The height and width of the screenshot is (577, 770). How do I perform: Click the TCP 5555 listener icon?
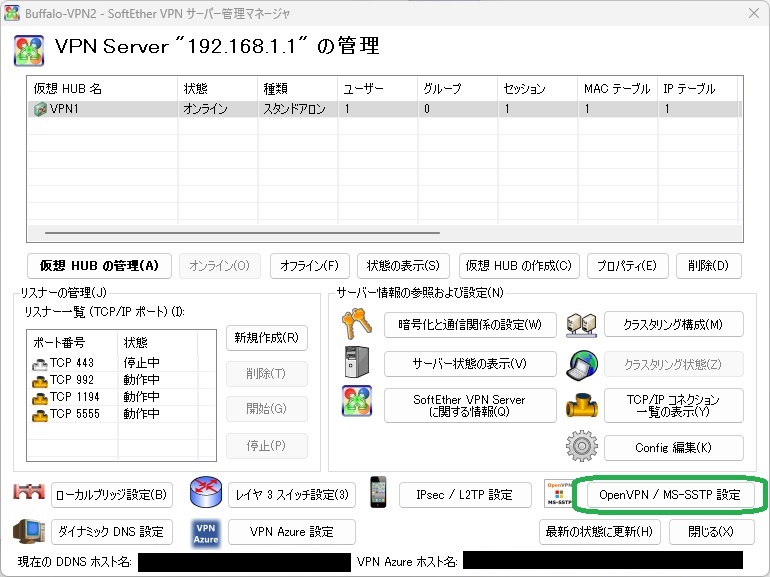pos(39,414)
